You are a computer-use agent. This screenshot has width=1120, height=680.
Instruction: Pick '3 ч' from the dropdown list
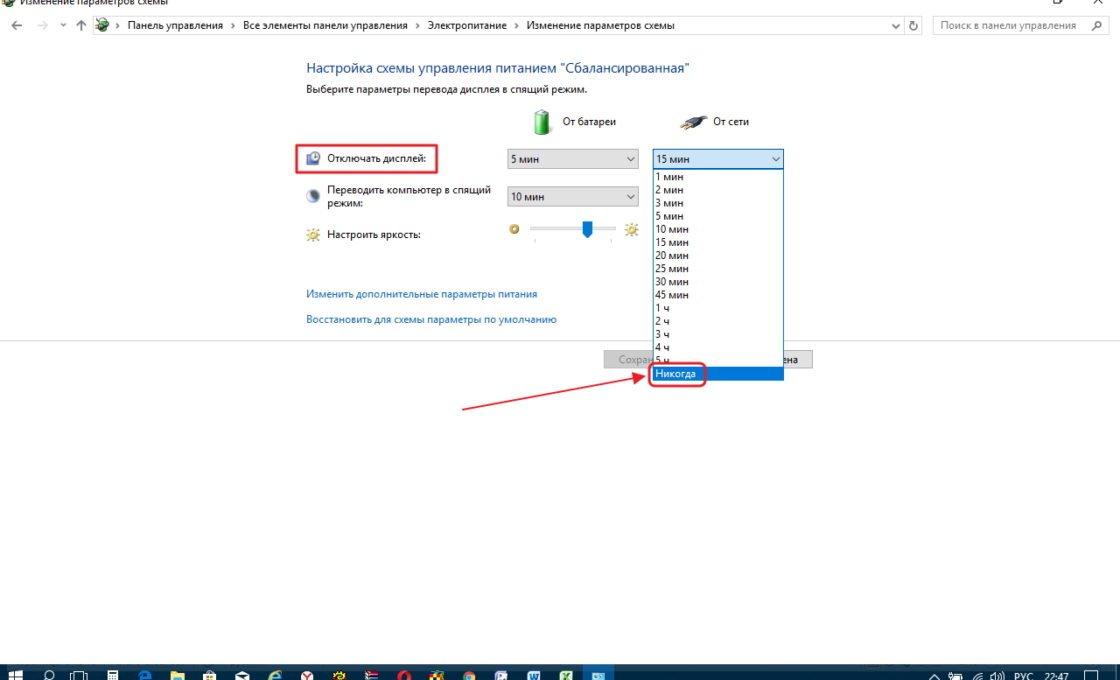718,334
